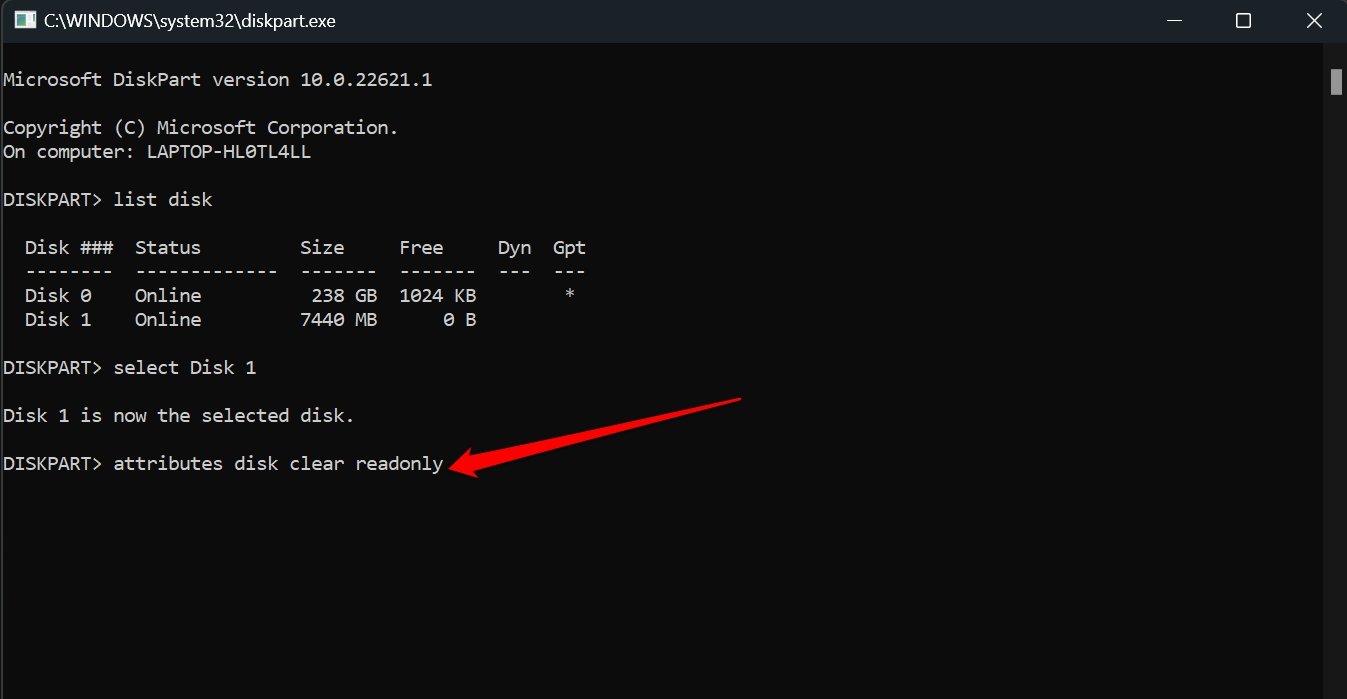Click the Online status of Disk 0
The width and height of the screenshot is (1347, 699).
[168, 295]
